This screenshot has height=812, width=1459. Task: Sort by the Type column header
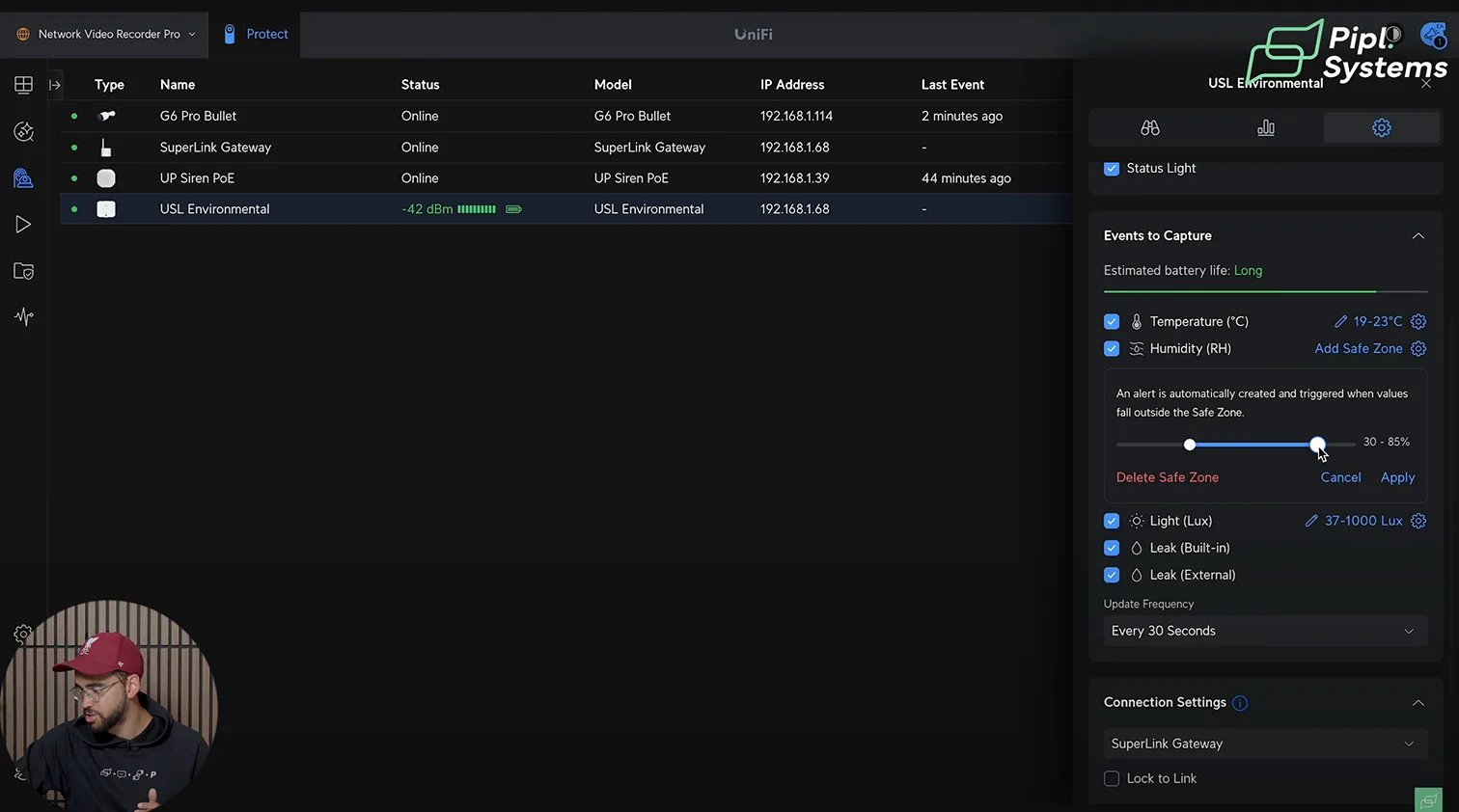109,85
